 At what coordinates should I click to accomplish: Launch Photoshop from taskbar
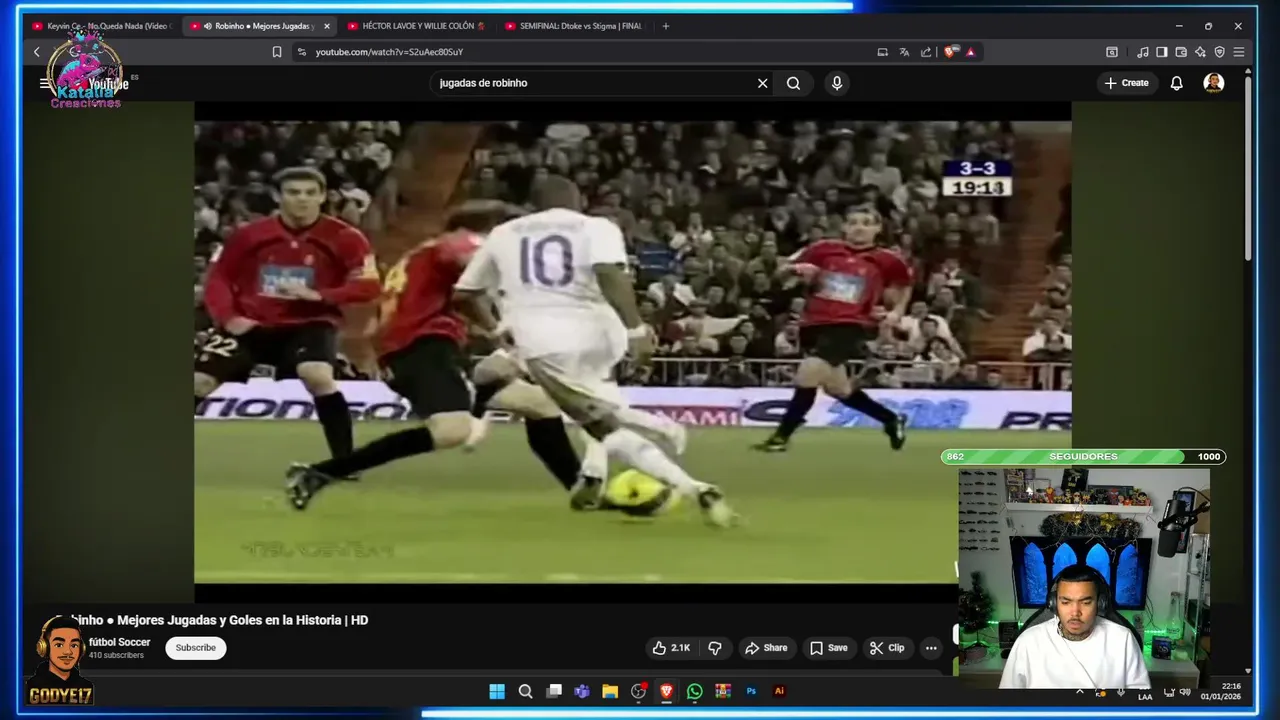[x=751, y=691]
